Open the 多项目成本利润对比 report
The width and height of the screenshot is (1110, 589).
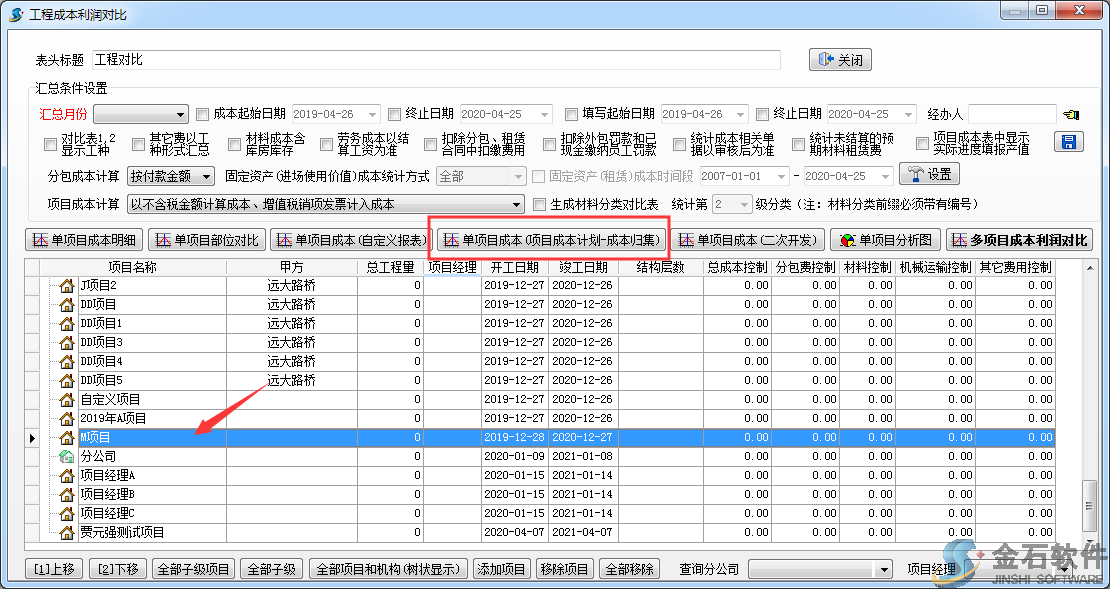(x=1019, y=240)
